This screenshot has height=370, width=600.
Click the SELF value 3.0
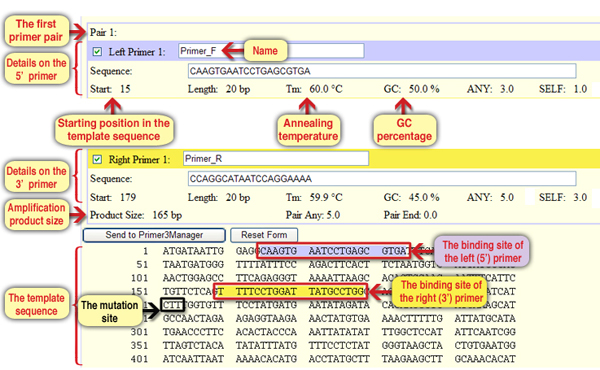[580, 197]
